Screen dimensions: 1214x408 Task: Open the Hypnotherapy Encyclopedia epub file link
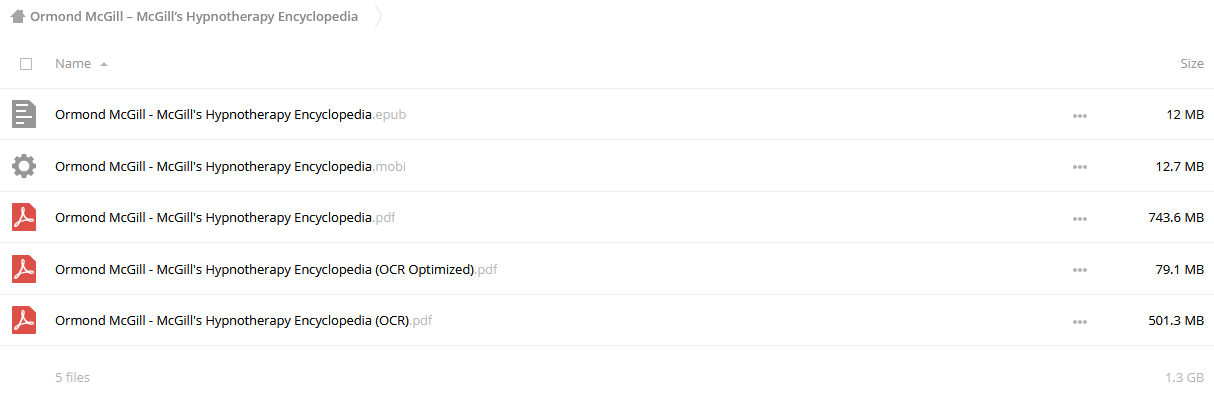(x=230, y=115)
